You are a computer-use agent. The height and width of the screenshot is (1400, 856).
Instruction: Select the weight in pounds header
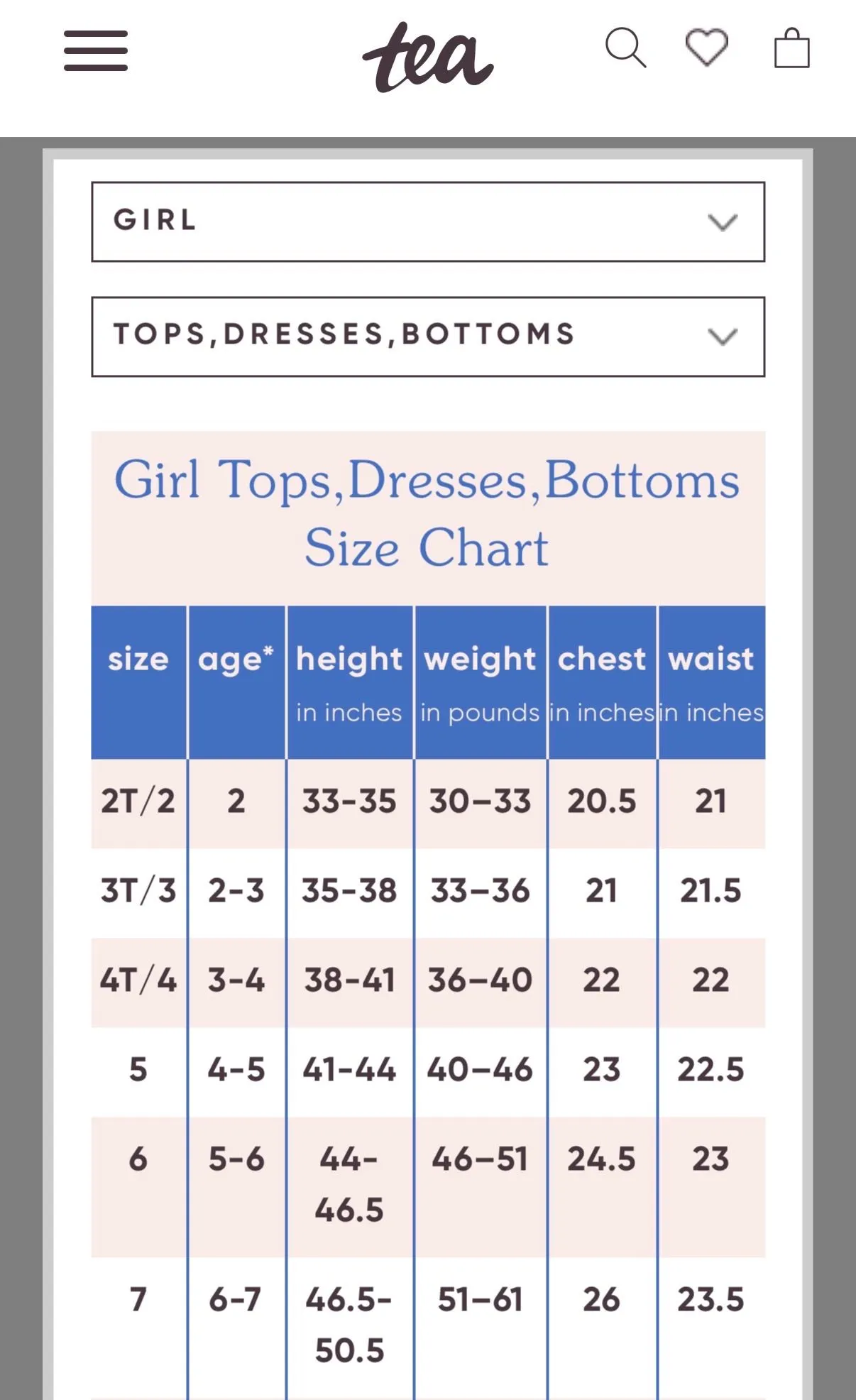point(481,682)
